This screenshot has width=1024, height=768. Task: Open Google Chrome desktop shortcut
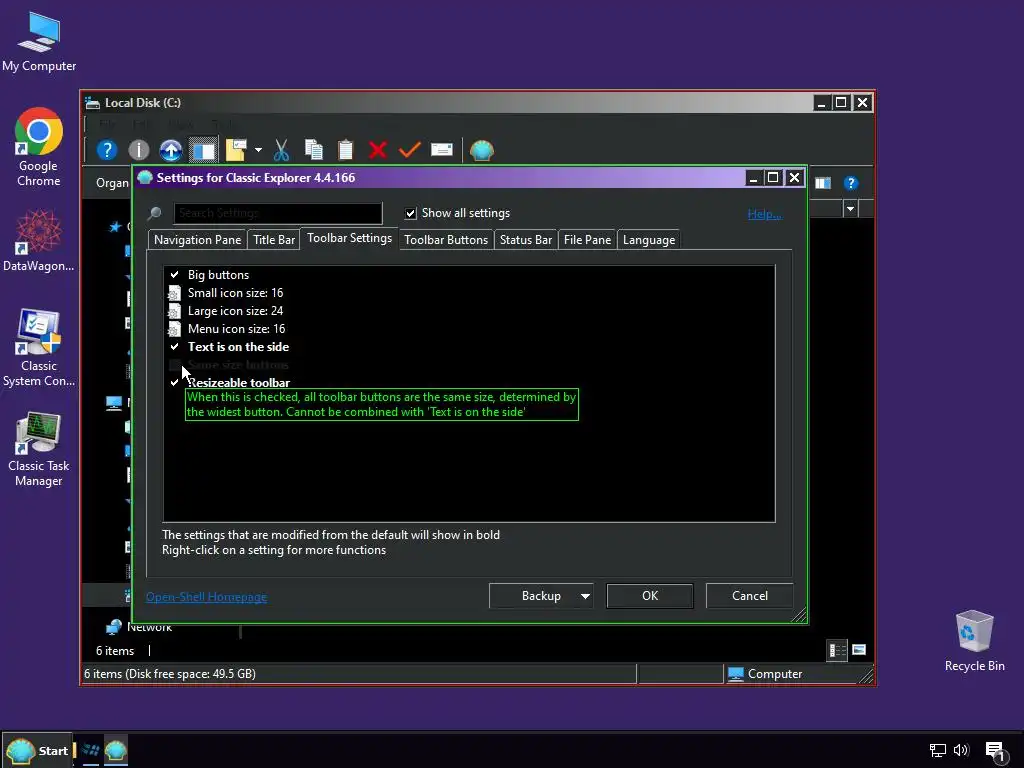tap(39, 148)
